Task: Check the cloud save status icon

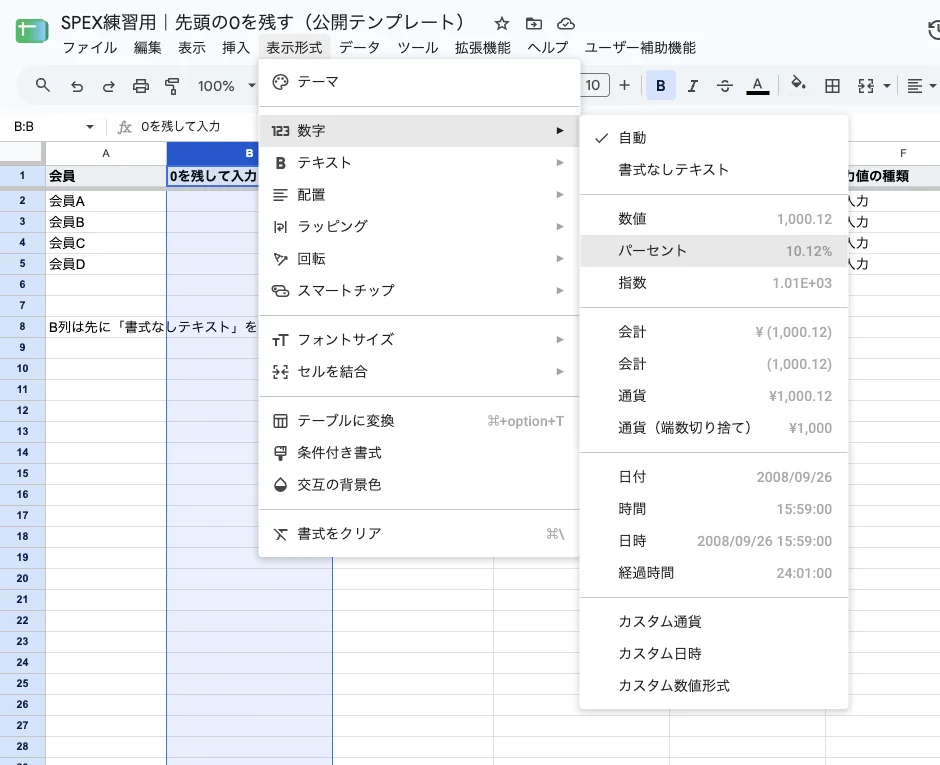Action: pos(566,24)
